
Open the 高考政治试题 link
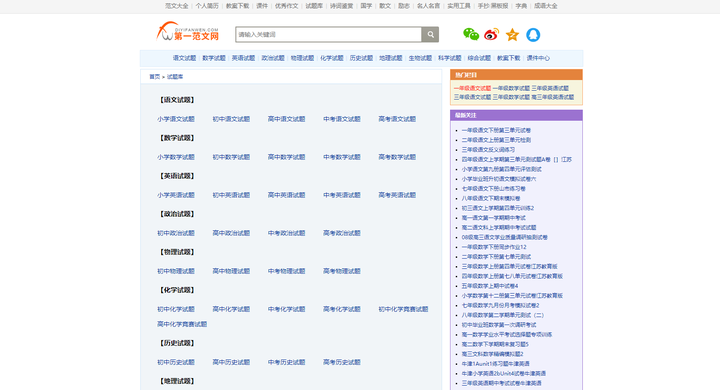pyautogui.click(x=342, y=233)
